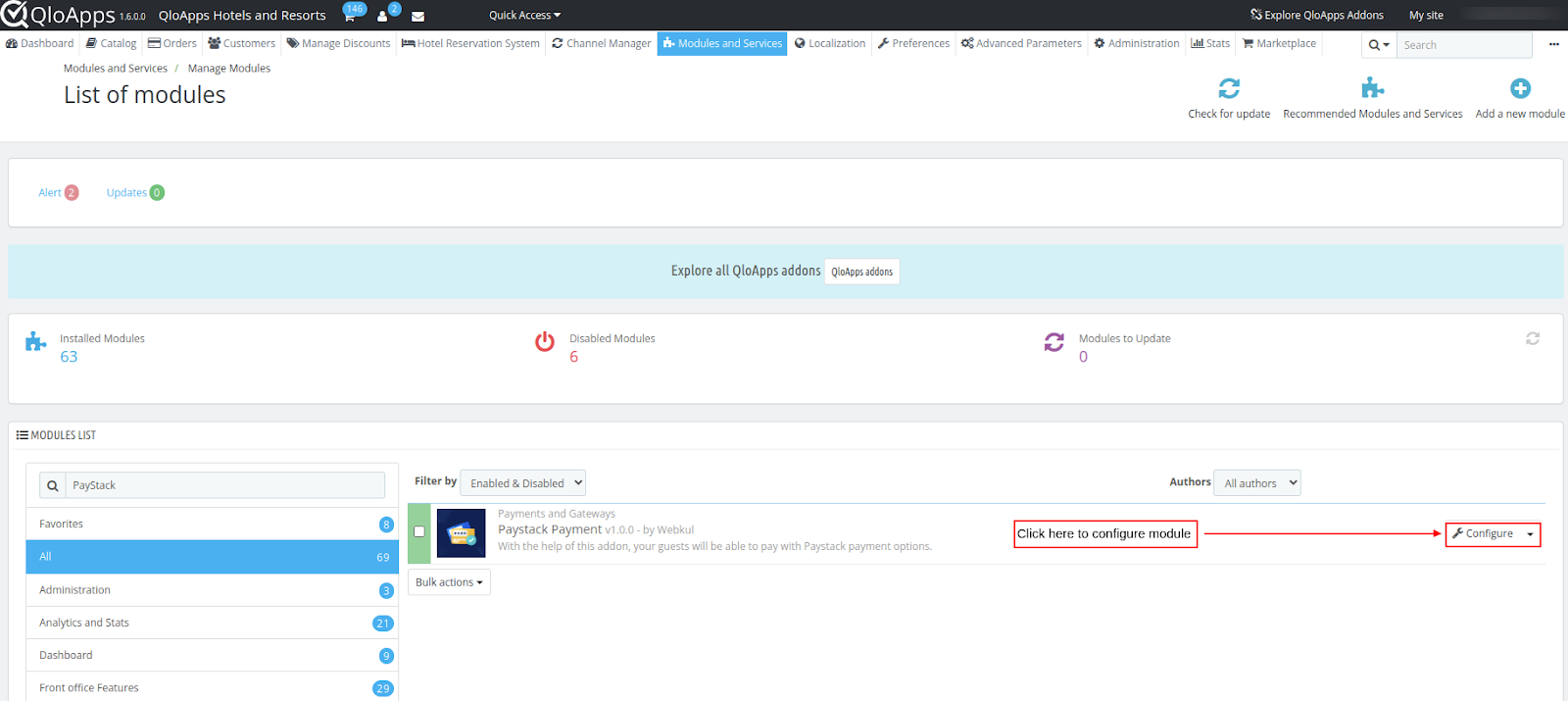Open the customers notification icon
The image size is (1568, 701).
pos(382,16)
